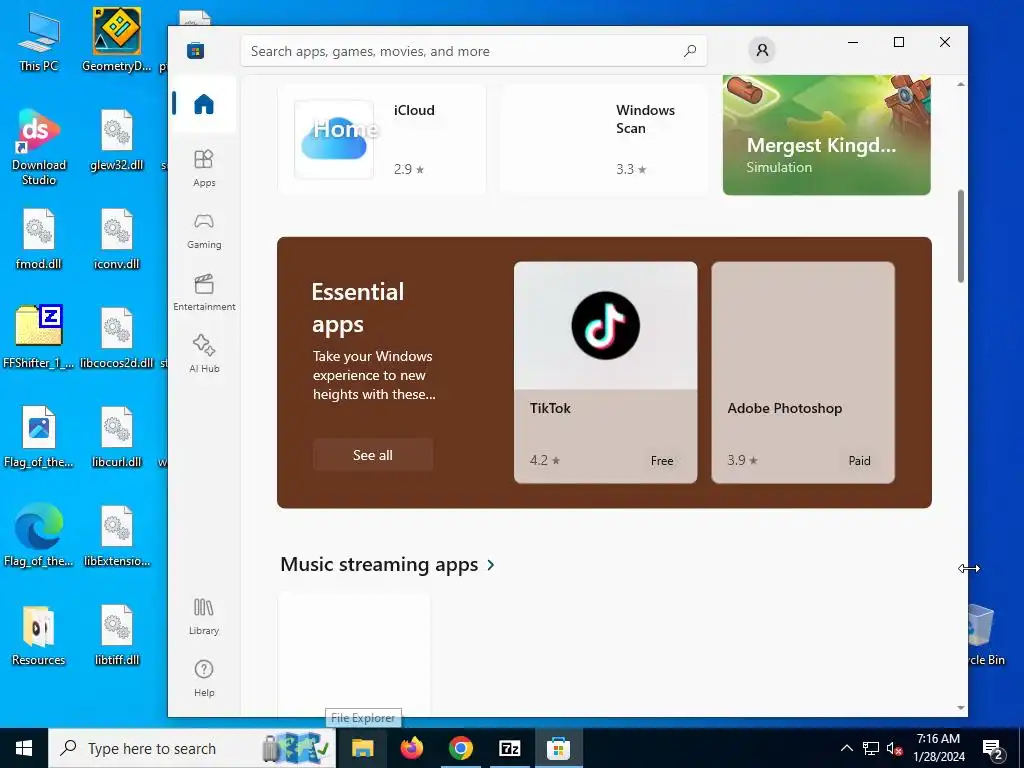Click taskbar clock showing 7:16 AM
1024x768 pixels.
tap(938, 748)
